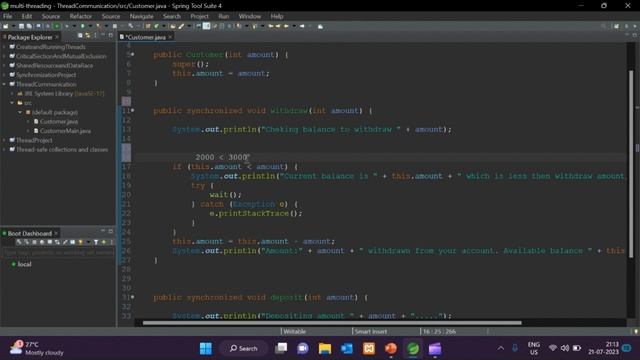Select Customer.java in Package Explorer tree

pyautogui.click(x=59, y=122)
